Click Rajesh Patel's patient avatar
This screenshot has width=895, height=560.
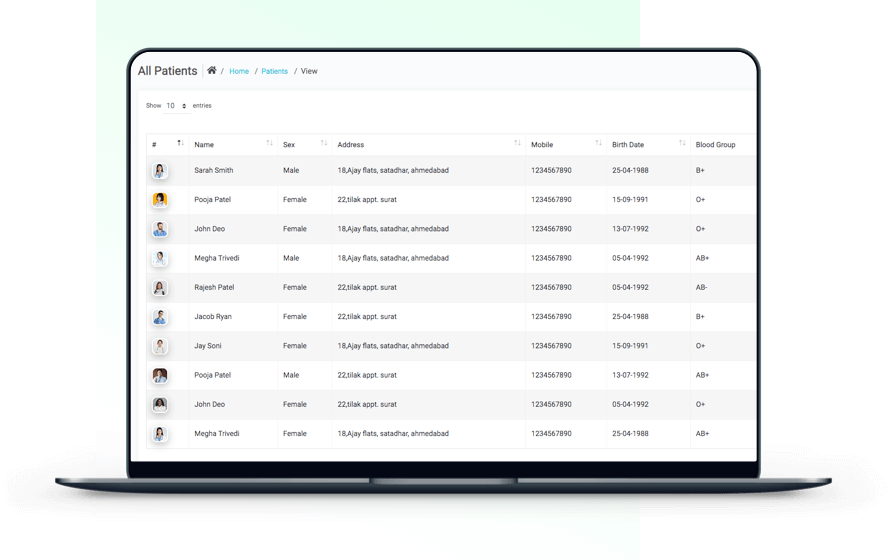click(x=160, y=288)
